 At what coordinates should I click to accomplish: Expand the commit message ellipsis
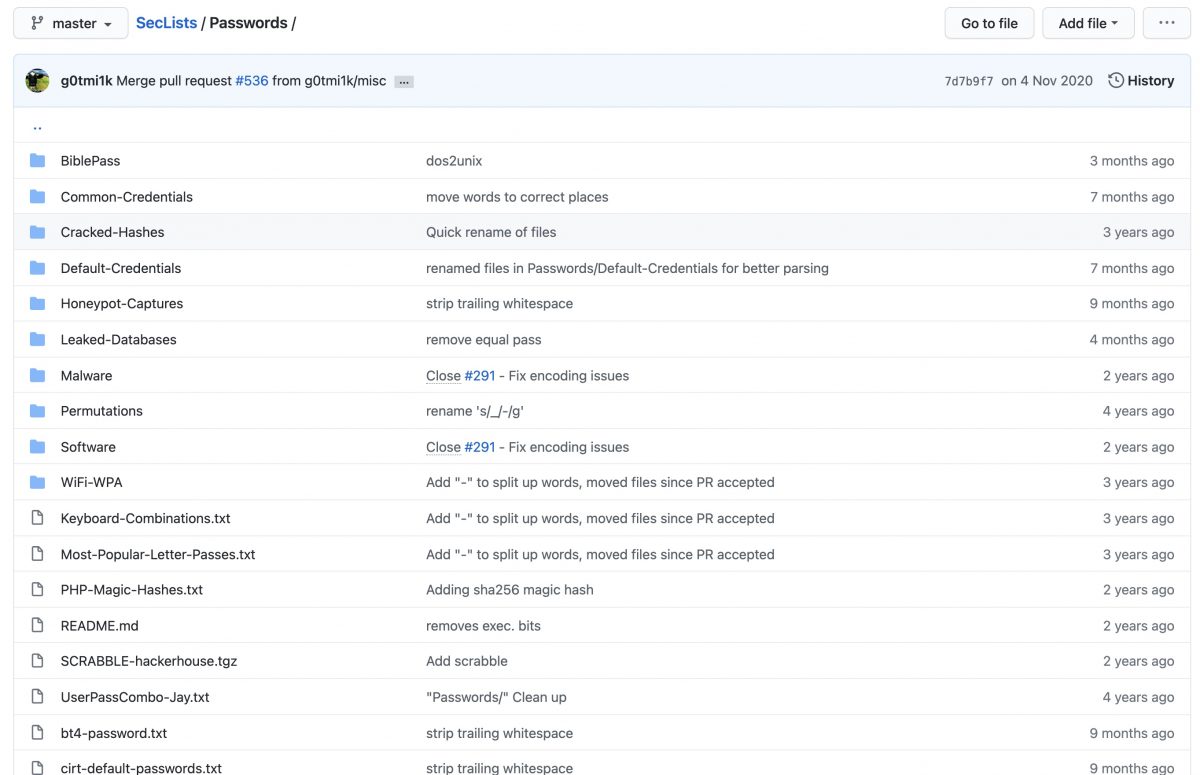tap(404, 82)
